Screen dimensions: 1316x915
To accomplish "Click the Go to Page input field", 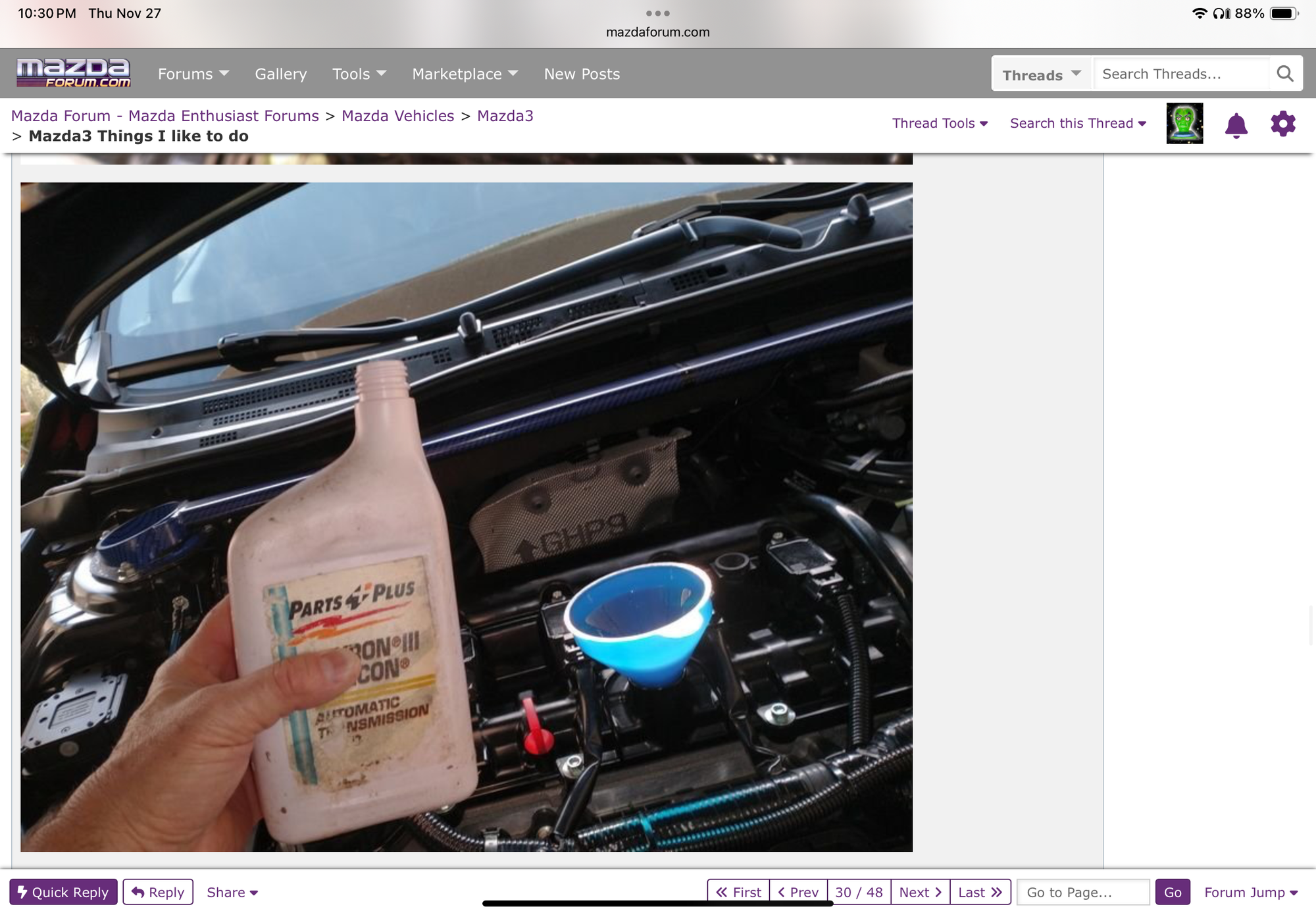I will click(x=1082, y=892).
